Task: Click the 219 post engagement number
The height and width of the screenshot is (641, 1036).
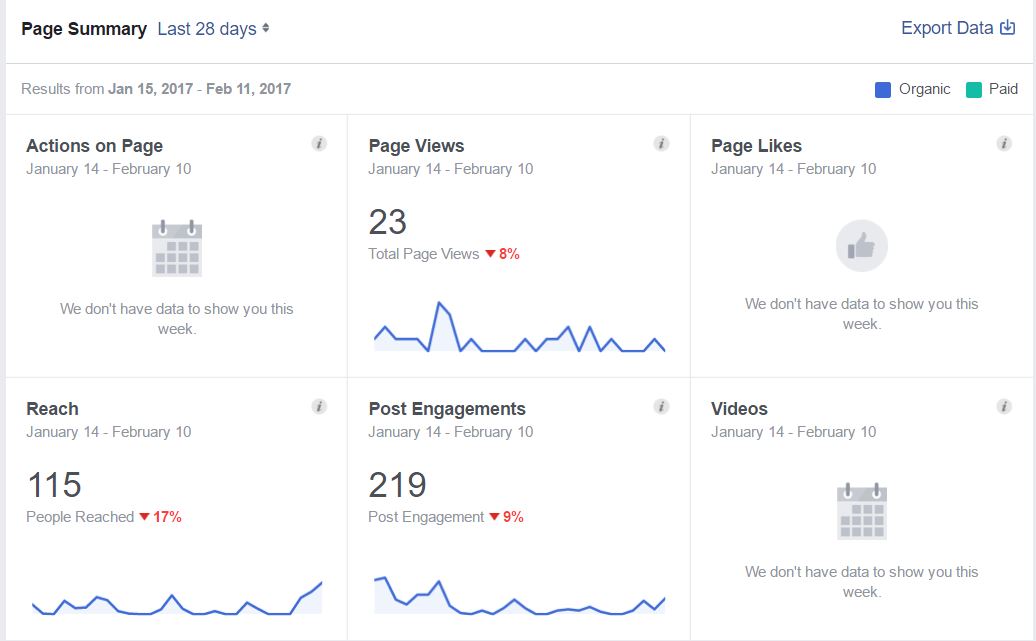Action: point(397,485)
